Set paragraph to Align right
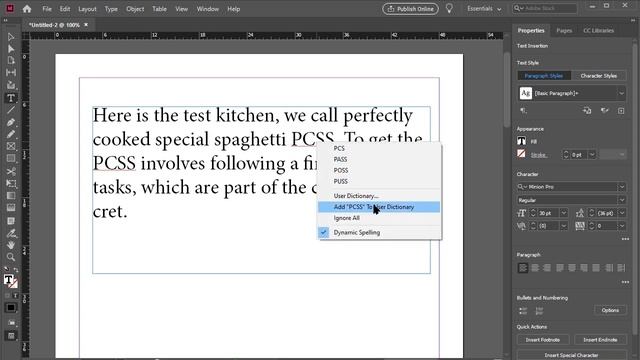640x360 pixels. 547,268
